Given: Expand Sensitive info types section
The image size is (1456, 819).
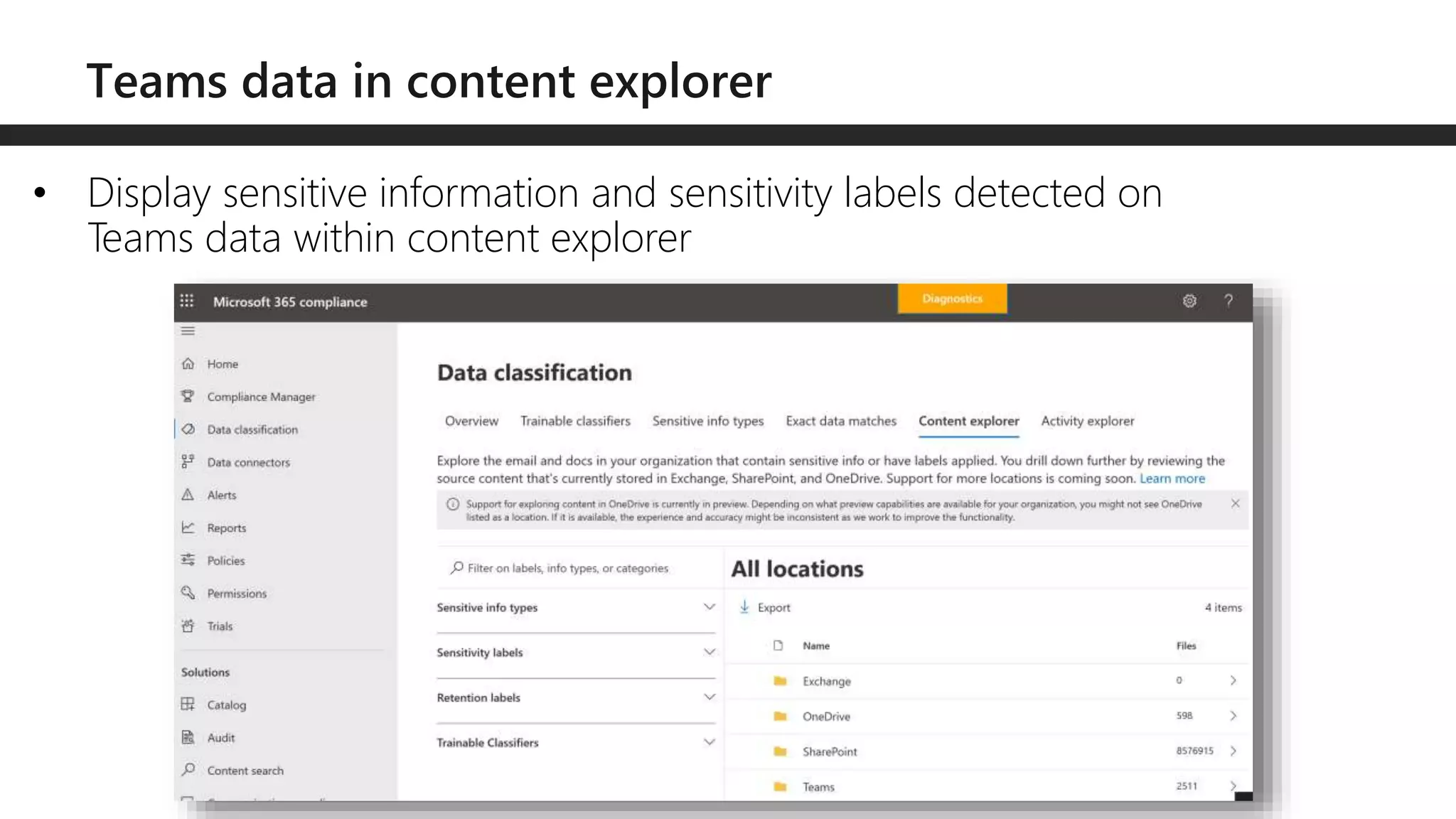Looking at the screenshot, I should (x=709, y=607).
